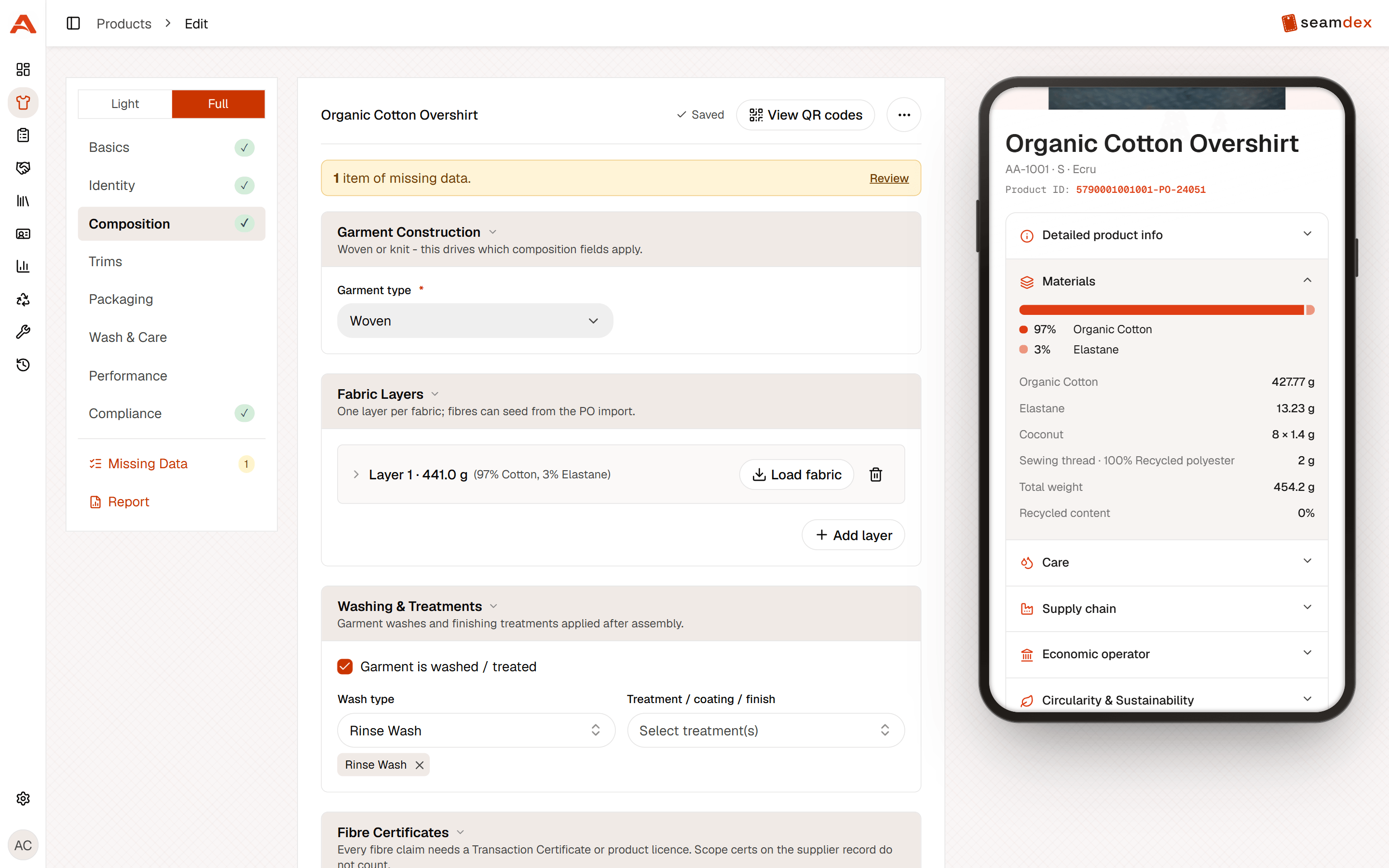Click Load fabric button
The image size is (1389, 868).
797,474
